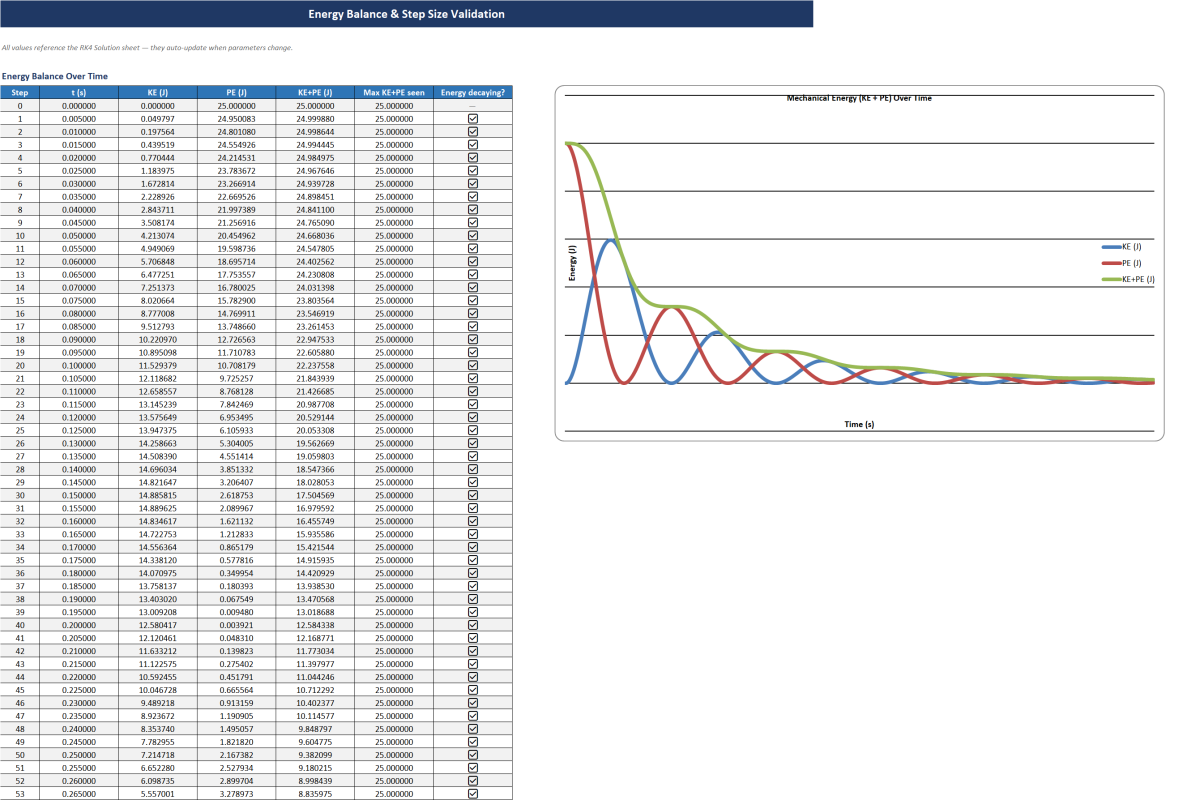Click the checkbox in the step 40 row
1200x800 pixels.
pyautogui.click(x=473, y=625)
